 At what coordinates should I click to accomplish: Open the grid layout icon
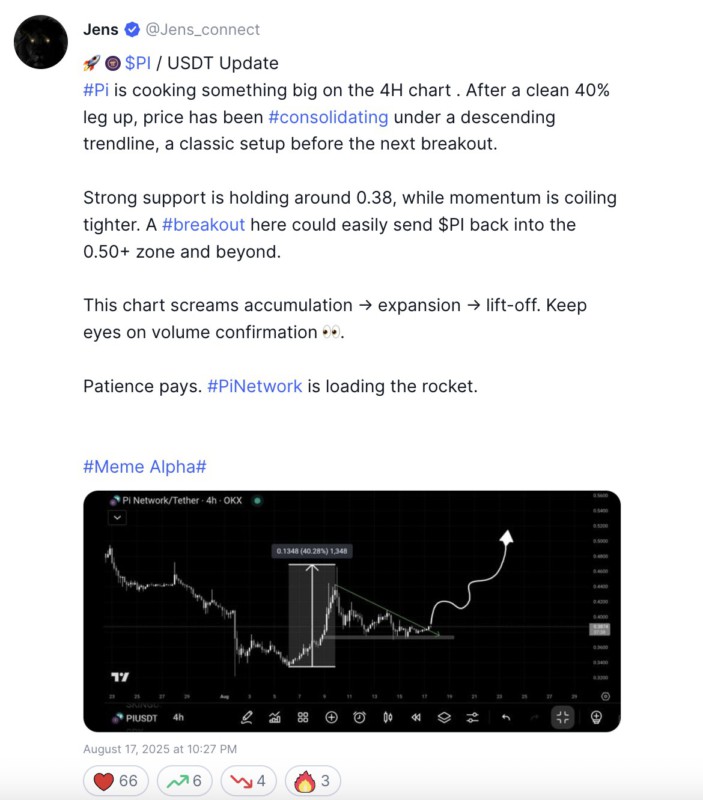304,717
